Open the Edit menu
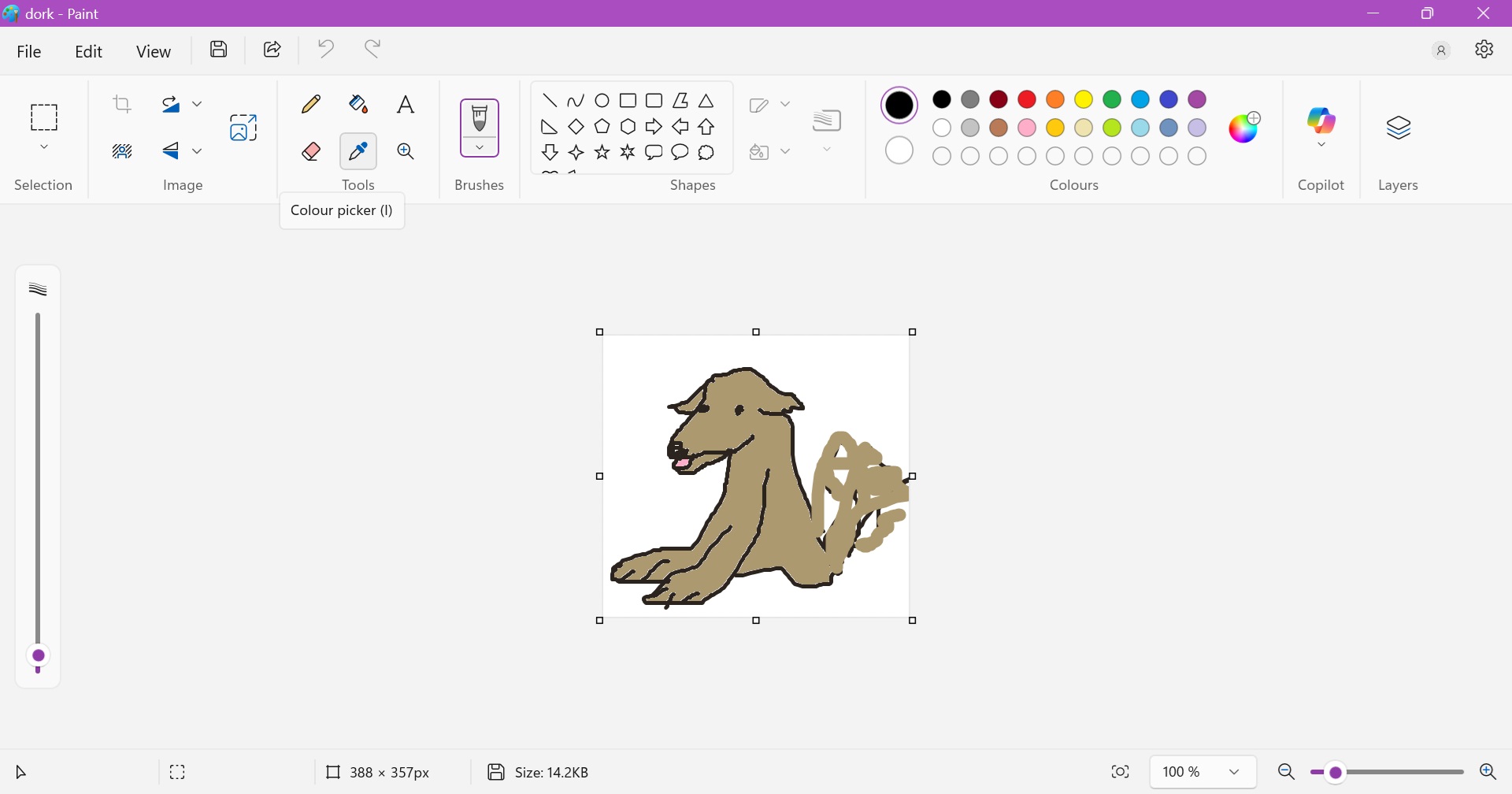The height and width of the screenshot is (794, 1512). tap(89, 52)
